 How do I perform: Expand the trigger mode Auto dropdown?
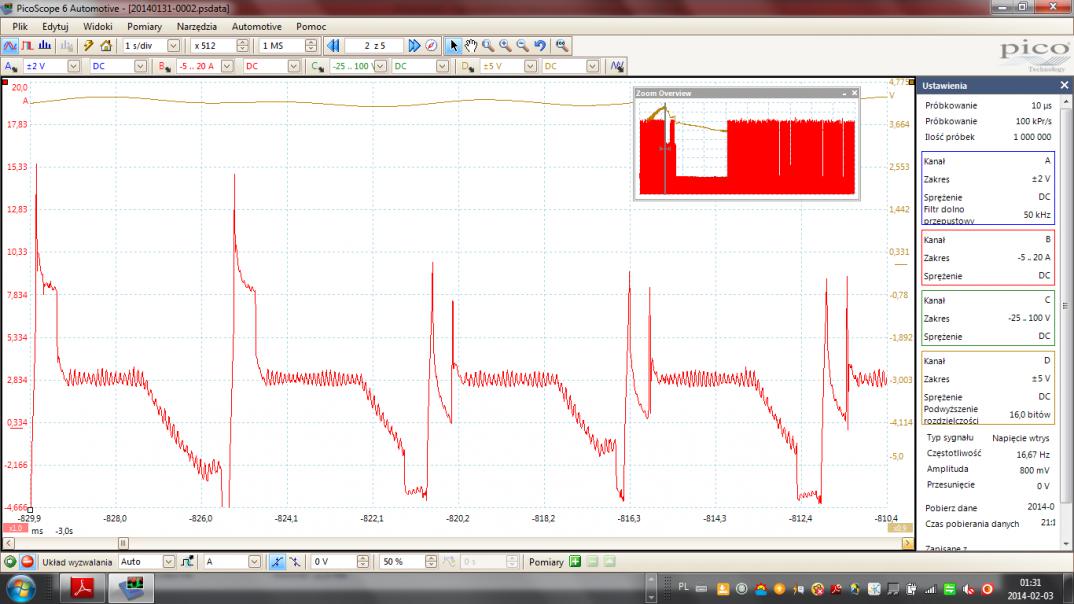[x=169, y=562]
